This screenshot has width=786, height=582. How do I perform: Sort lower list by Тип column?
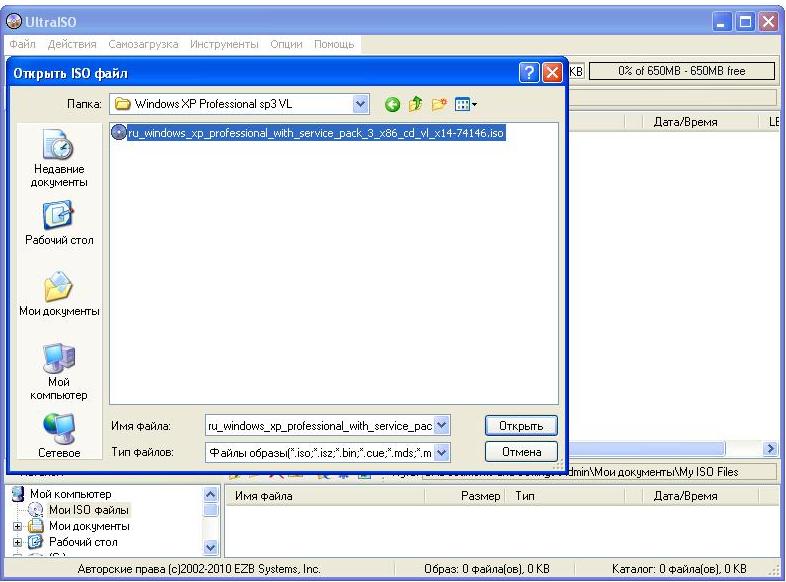point(565,496)
